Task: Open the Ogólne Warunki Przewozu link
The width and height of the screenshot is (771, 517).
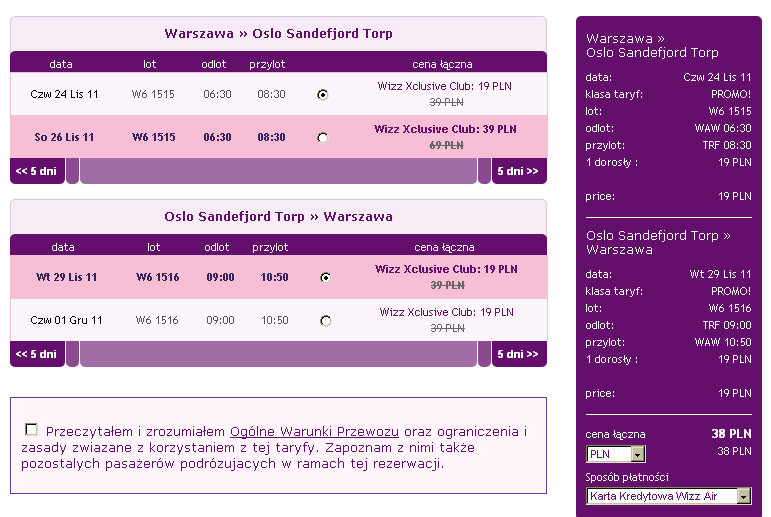Action: tap(314, 431)
